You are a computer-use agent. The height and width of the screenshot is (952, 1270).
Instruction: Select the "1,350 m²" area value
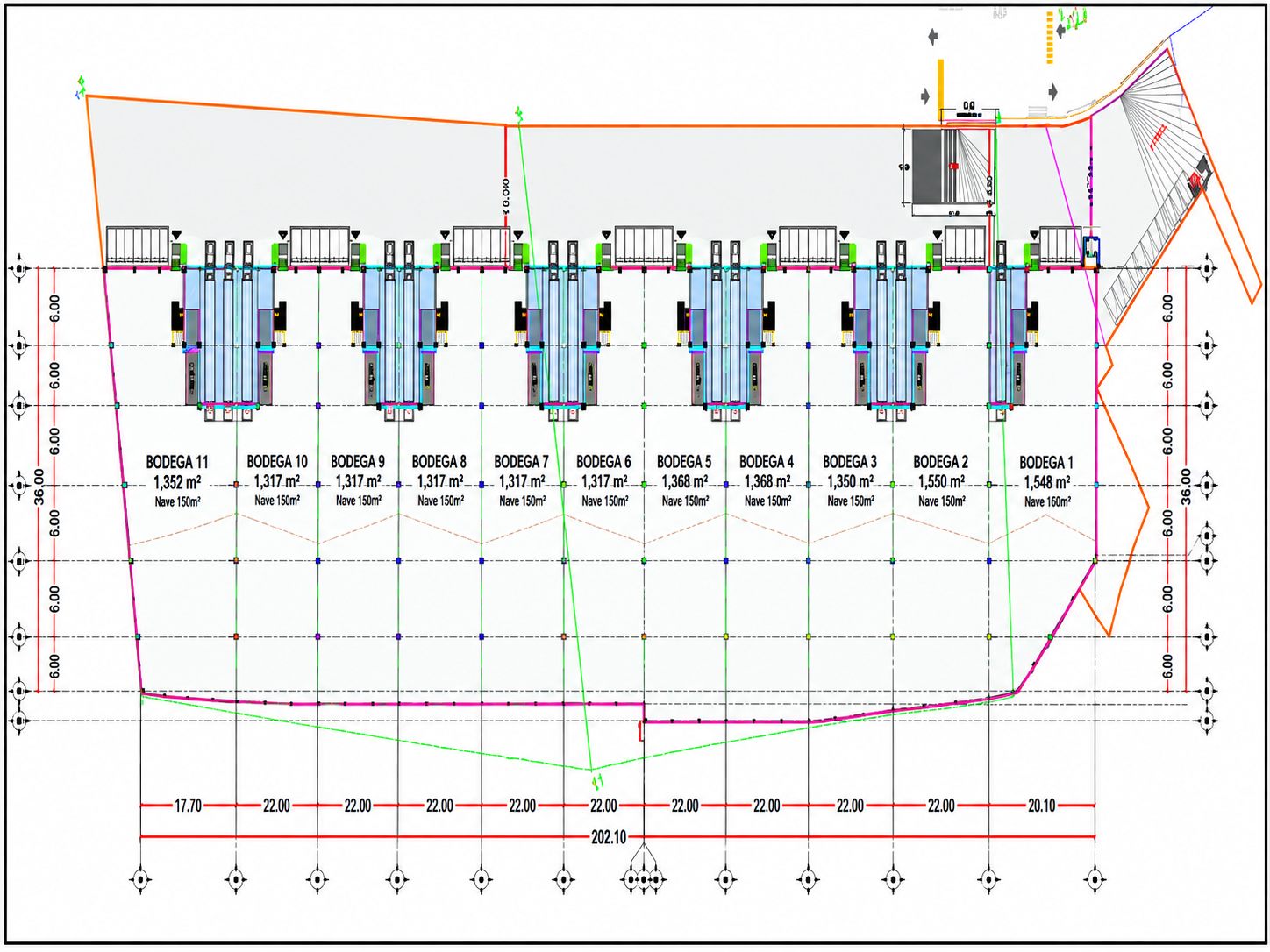(x=851, y=481)
